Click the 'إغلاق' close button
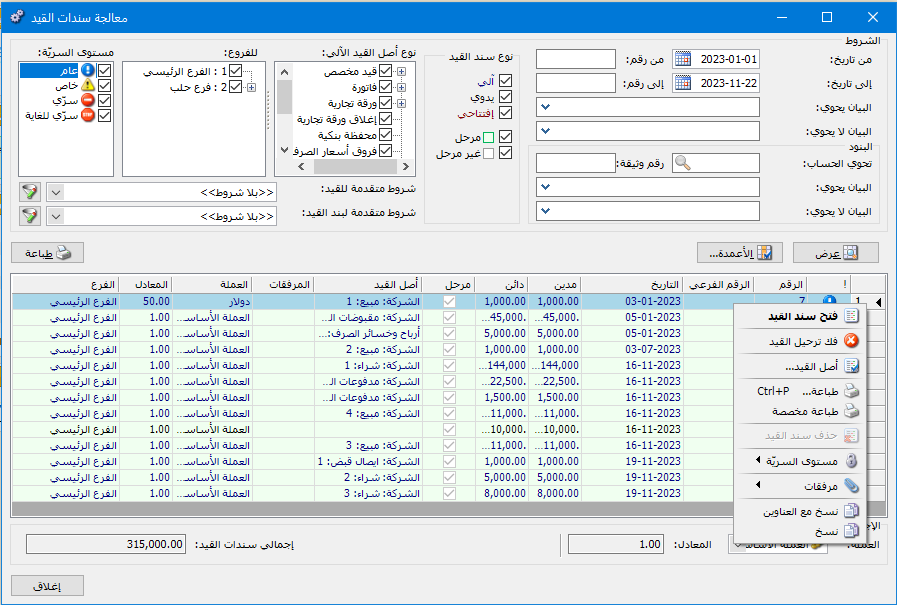 [x=47, y=586]
